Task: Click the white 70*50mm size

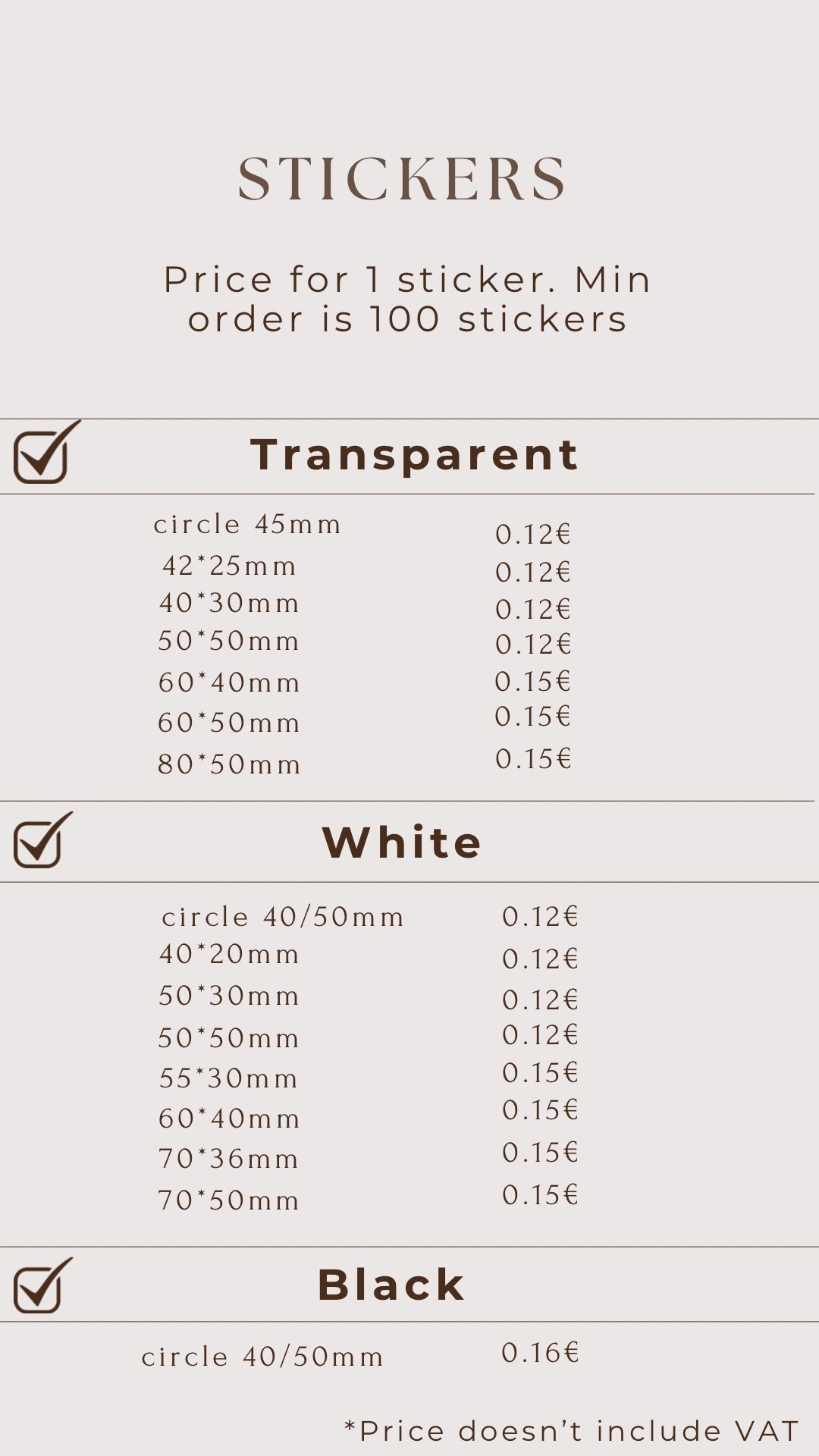Action: click(229, 1200)
